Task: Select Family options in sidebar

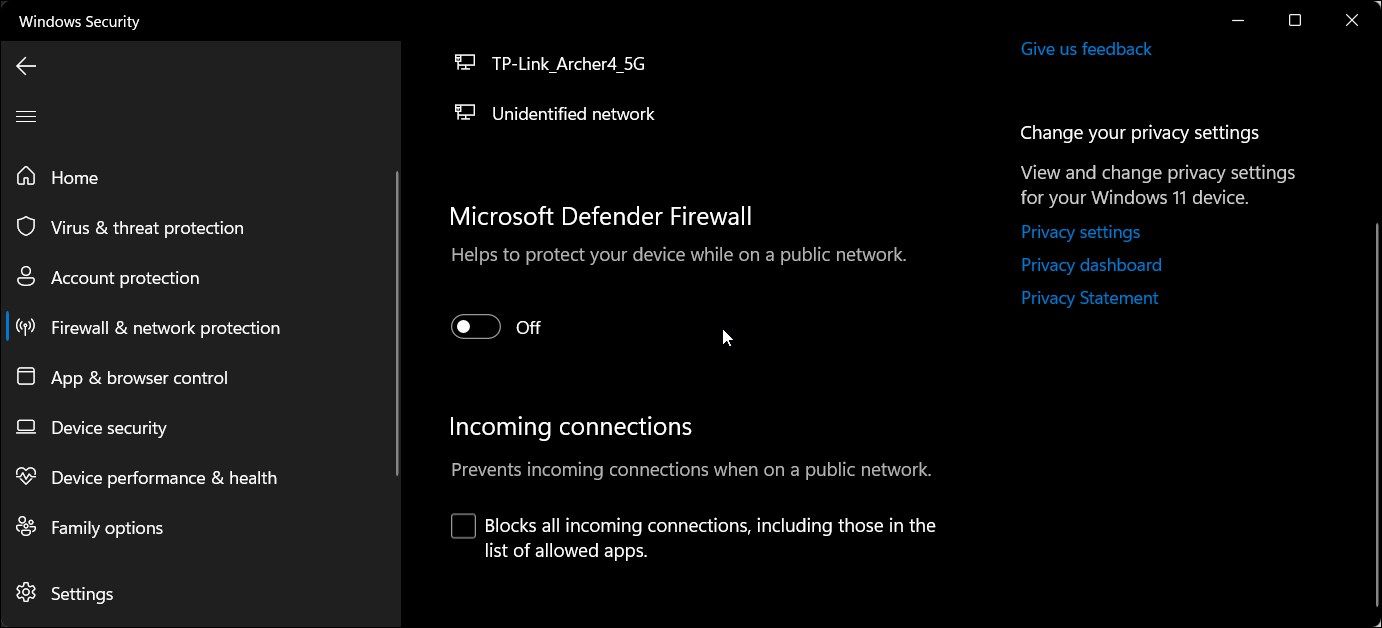Action: [106, 527]
